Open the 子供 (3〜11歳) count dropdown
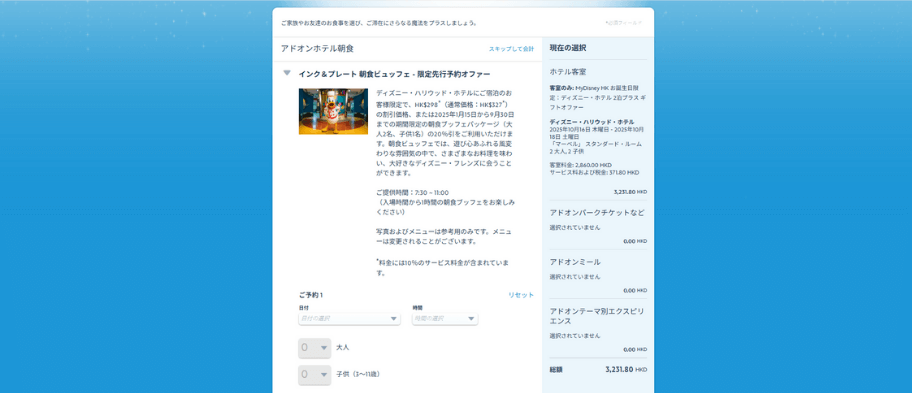This screenshot has height=393, width=913. coord(314,374)
